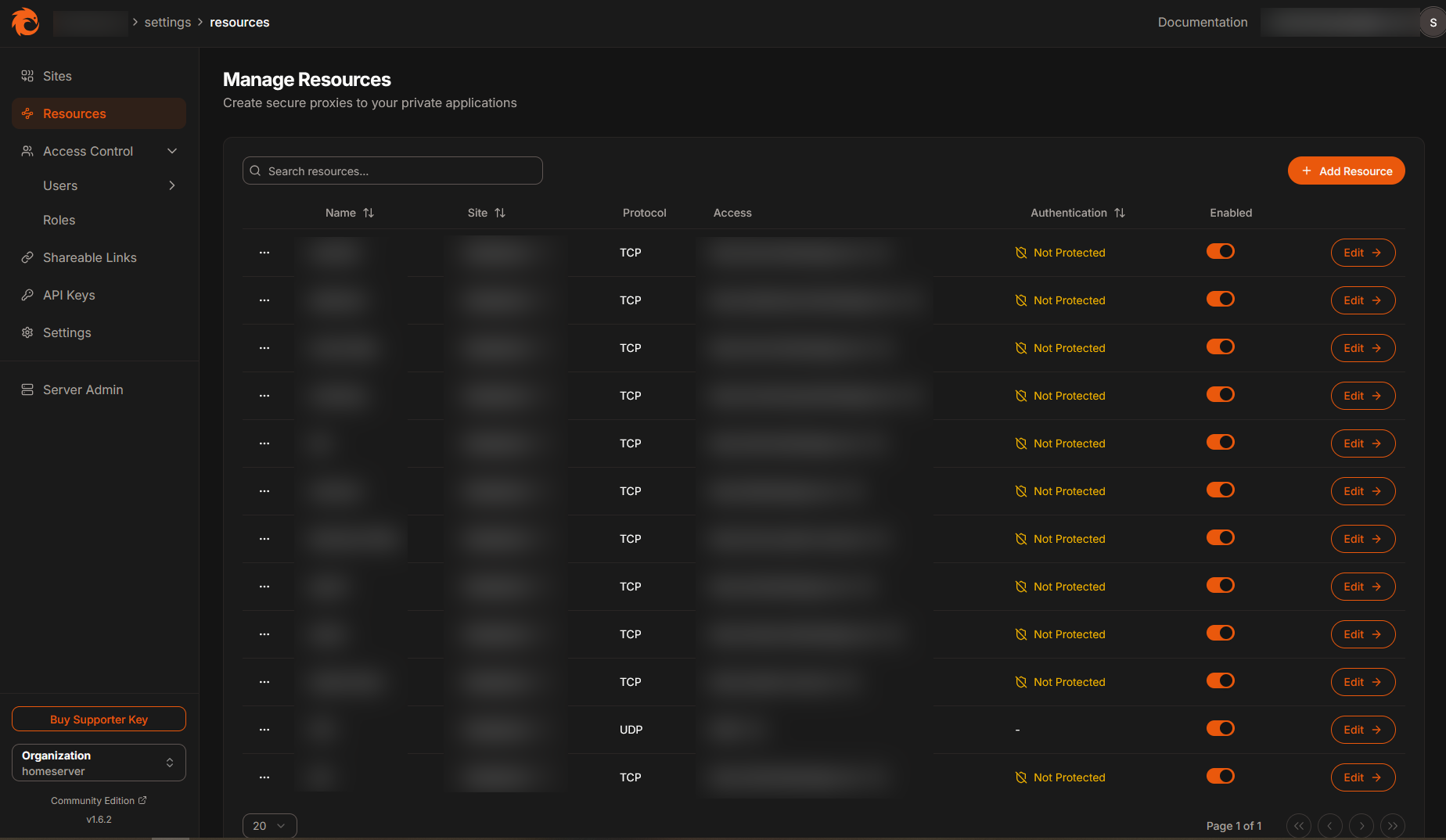Screen dimensions: 1446x840
Task: Click the Name column sort icon
Action: pos(369,213)
